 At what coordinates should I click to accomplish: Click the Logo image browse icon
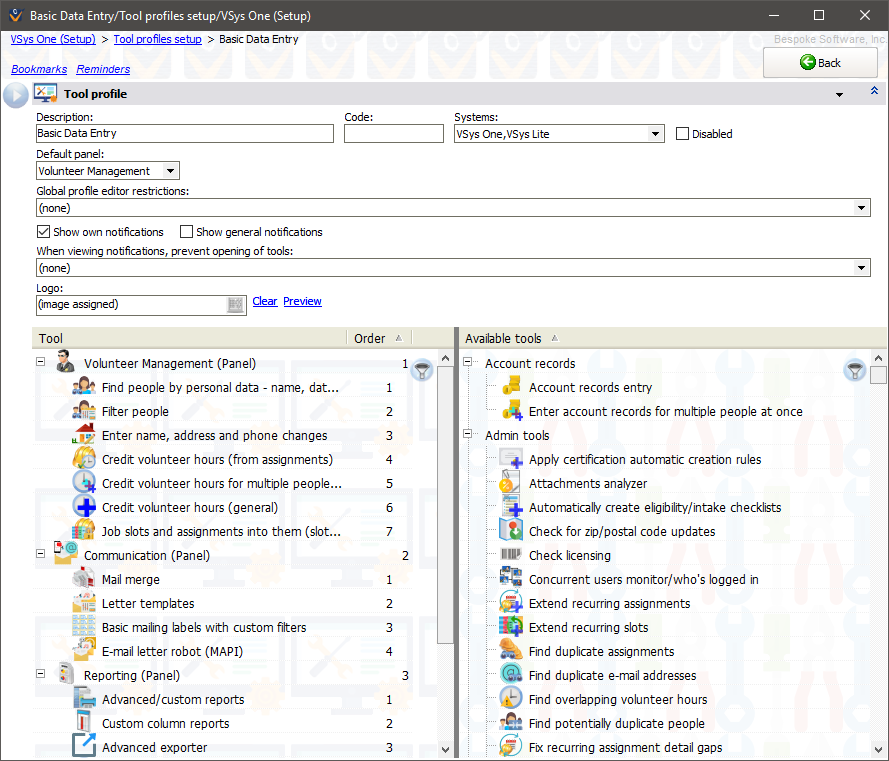[x=235, y=304]
